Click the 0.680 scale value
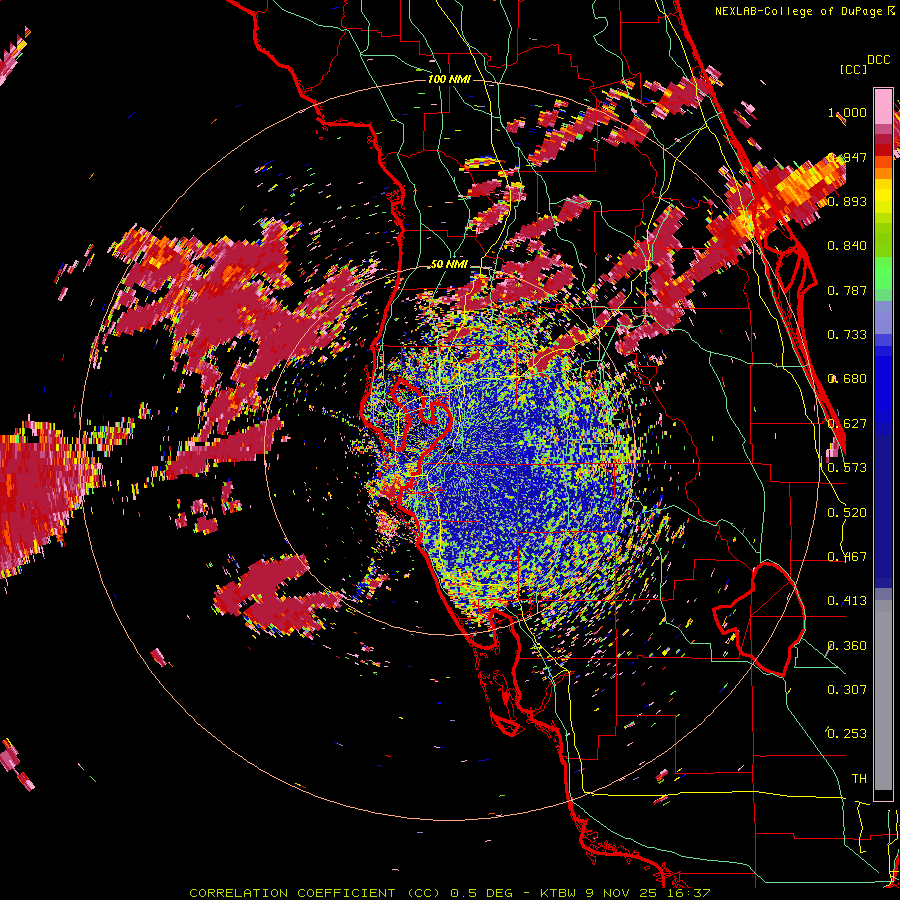Screen dimensions: 900x900 coord(847,379)
